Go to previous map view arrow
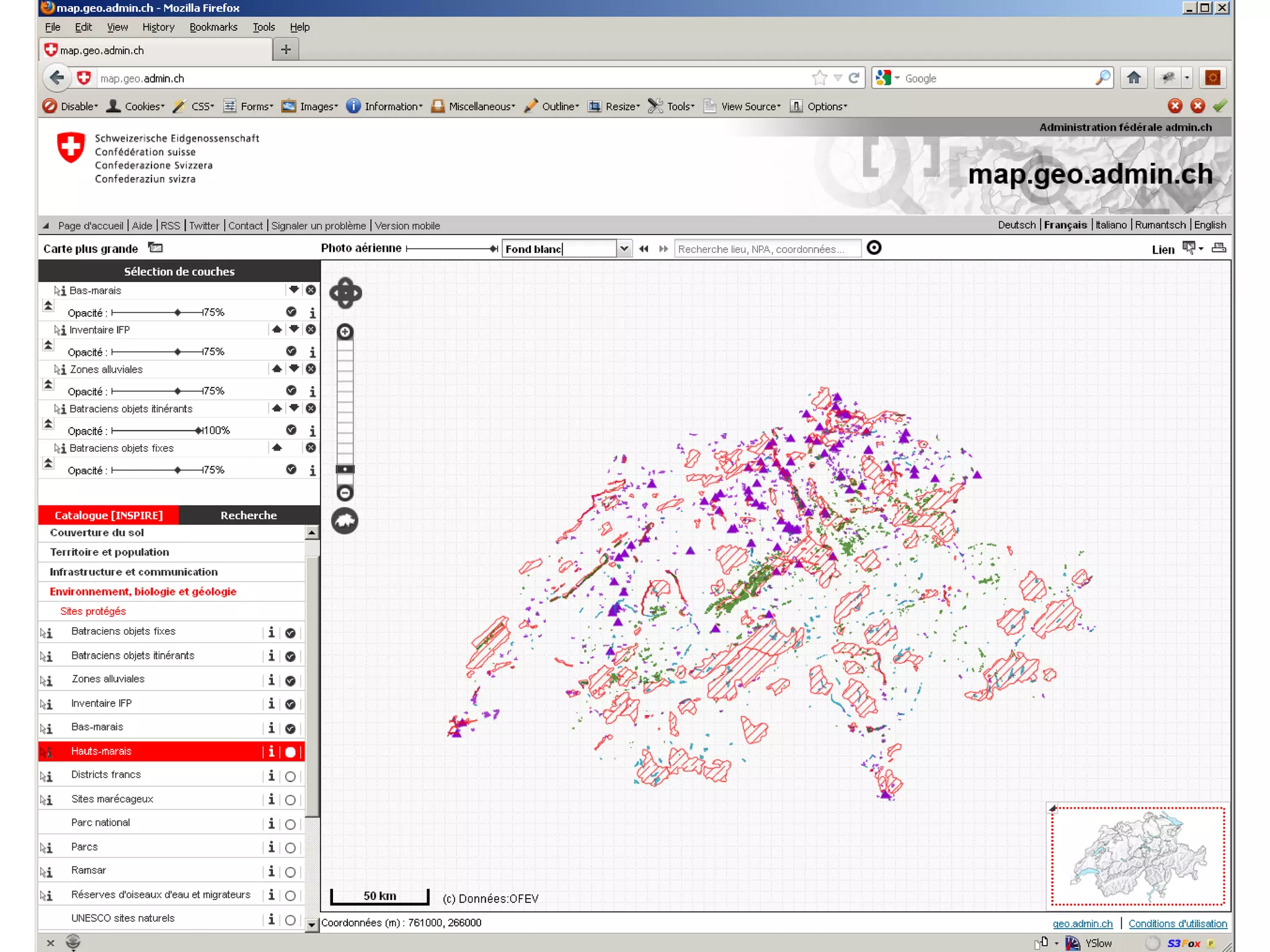 pos(644,249)
